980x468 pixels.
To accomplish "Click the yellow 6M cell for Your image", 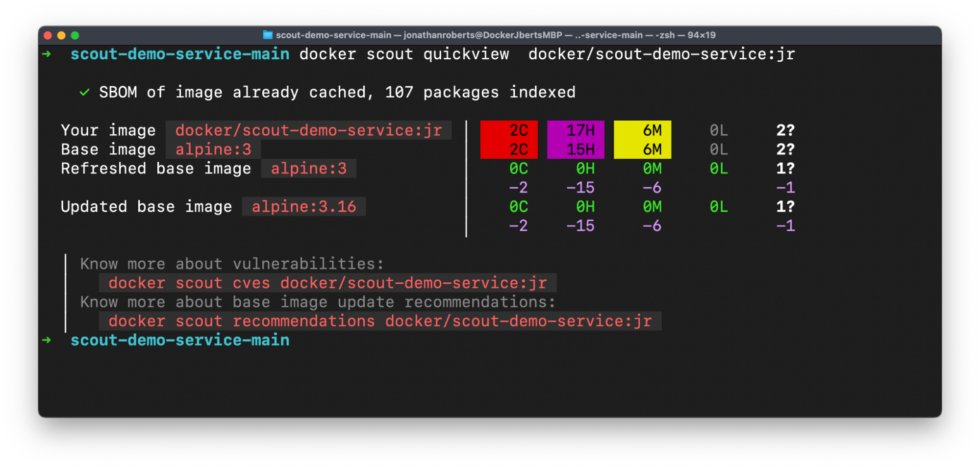I will coord(642,131).
